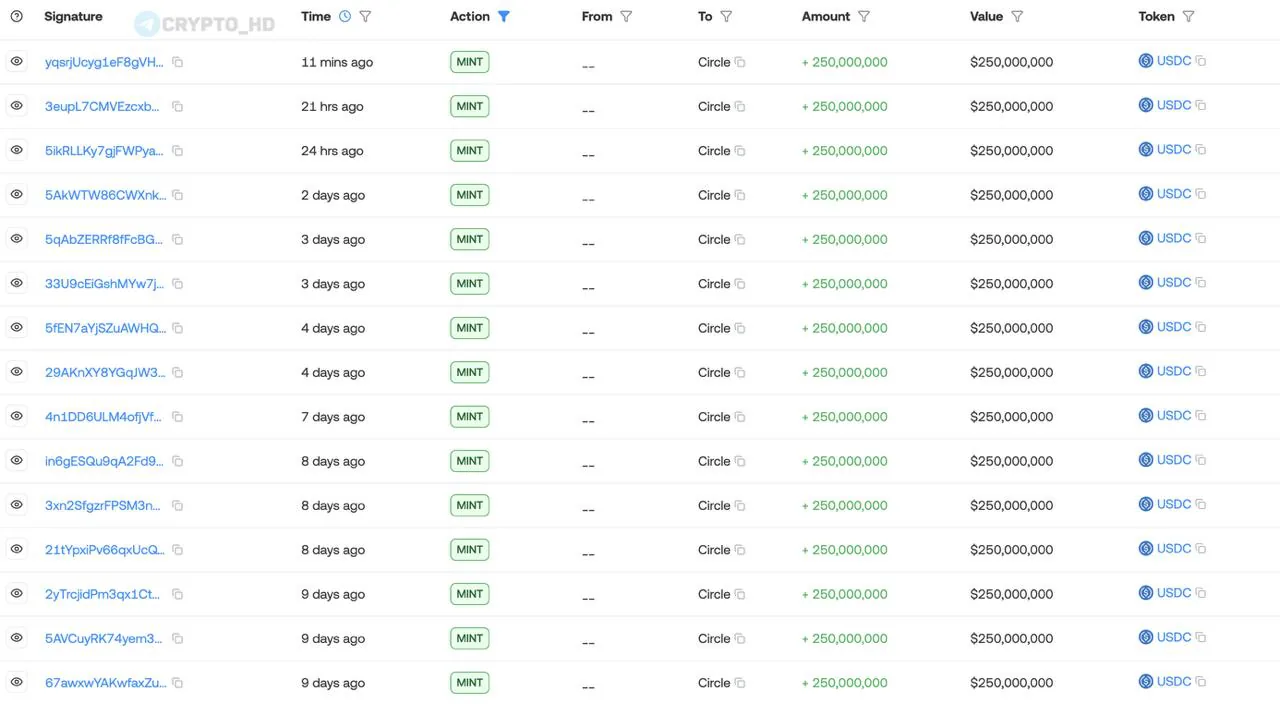Open transaction 3eupL7CMVEzcxb
1280x704 pixels.
(x=102, y=106)
